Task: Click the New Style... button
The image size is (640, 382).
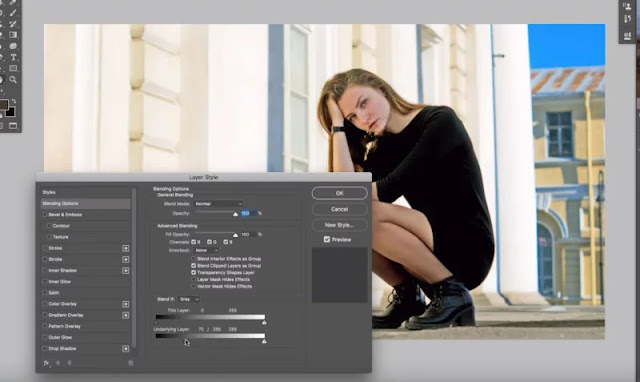Action: click(x=340, y=225)
